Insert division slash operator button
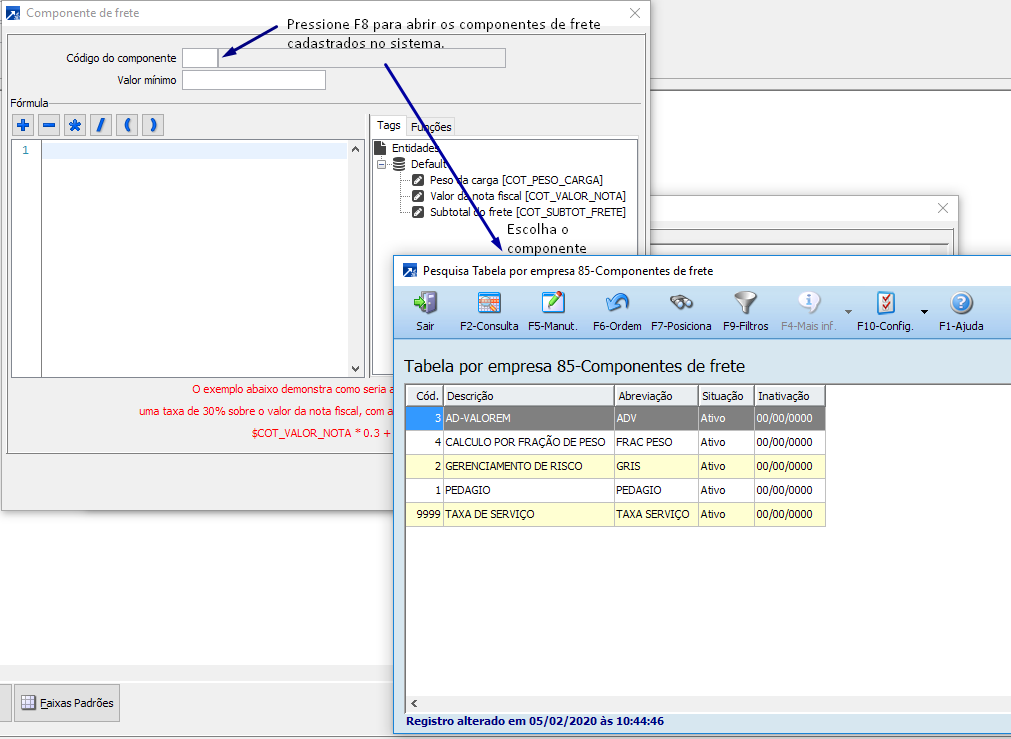Image resolution: width=1011 pixels, height=739 pixels. 101,125
